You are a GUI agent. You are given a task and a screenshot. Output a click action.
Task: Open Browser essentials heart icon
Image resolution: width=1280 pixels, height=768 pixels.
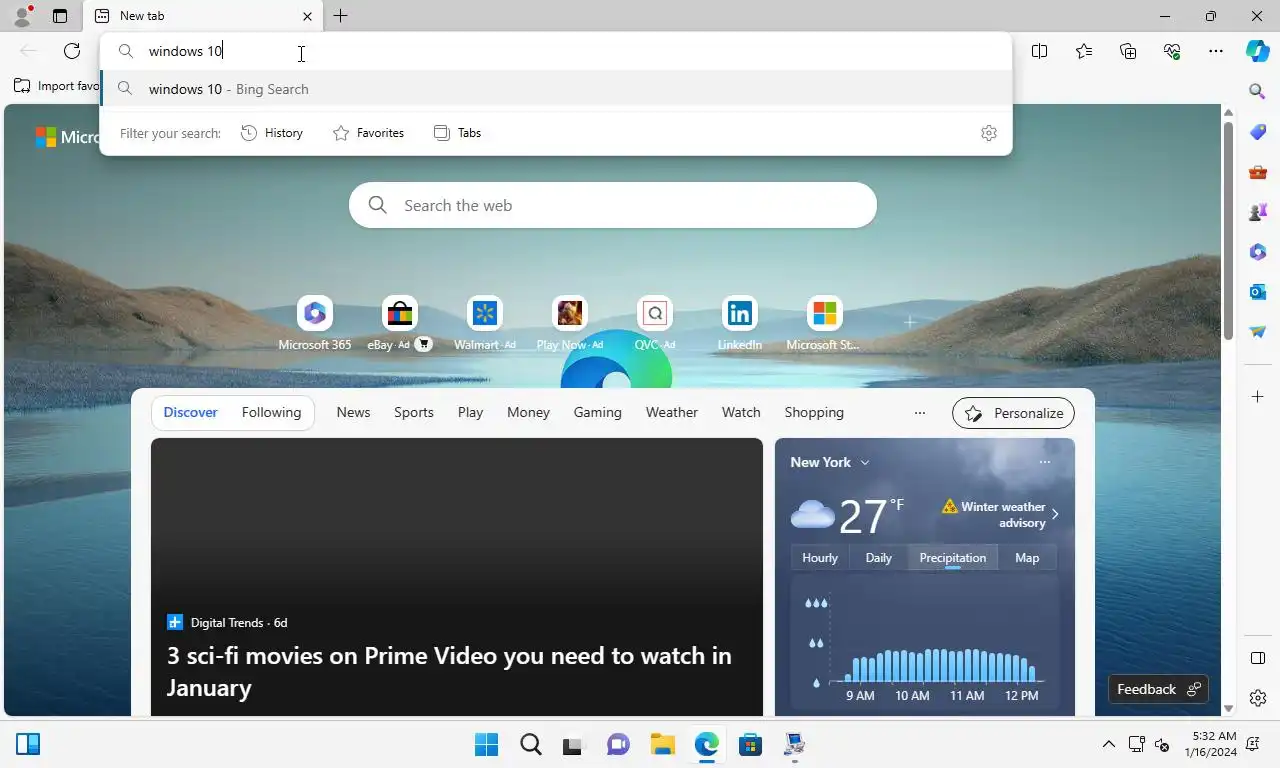click(x=1172, y=51)
